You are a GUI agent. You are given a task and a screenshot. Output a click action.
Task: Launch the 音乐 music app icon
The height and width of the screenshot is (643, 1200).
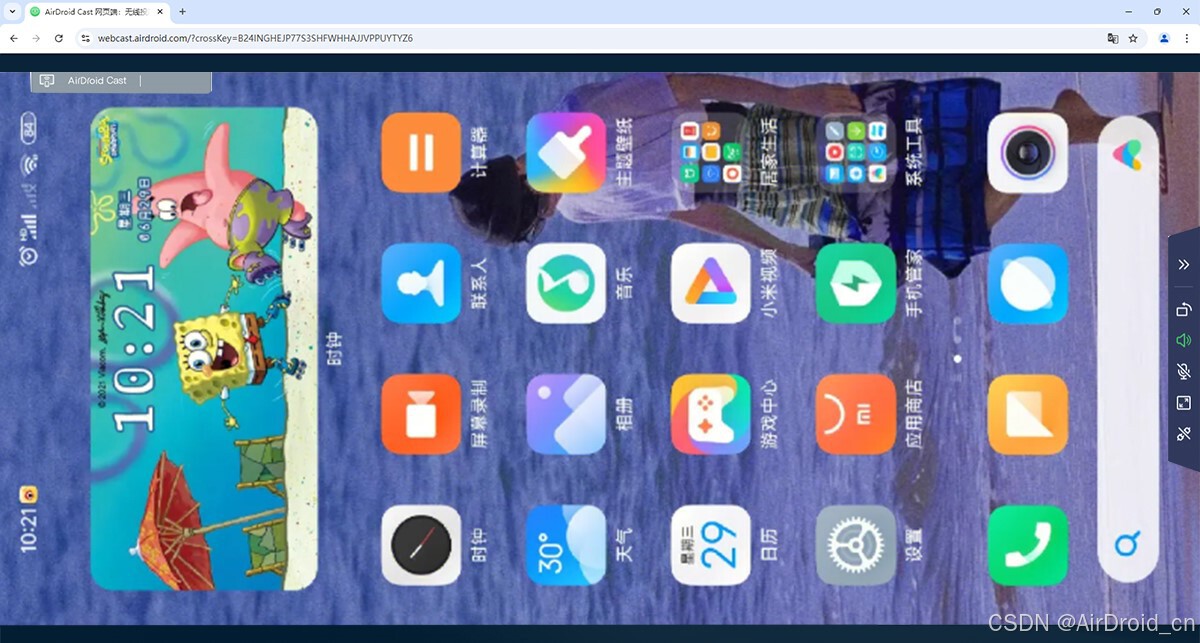point(566,283)
